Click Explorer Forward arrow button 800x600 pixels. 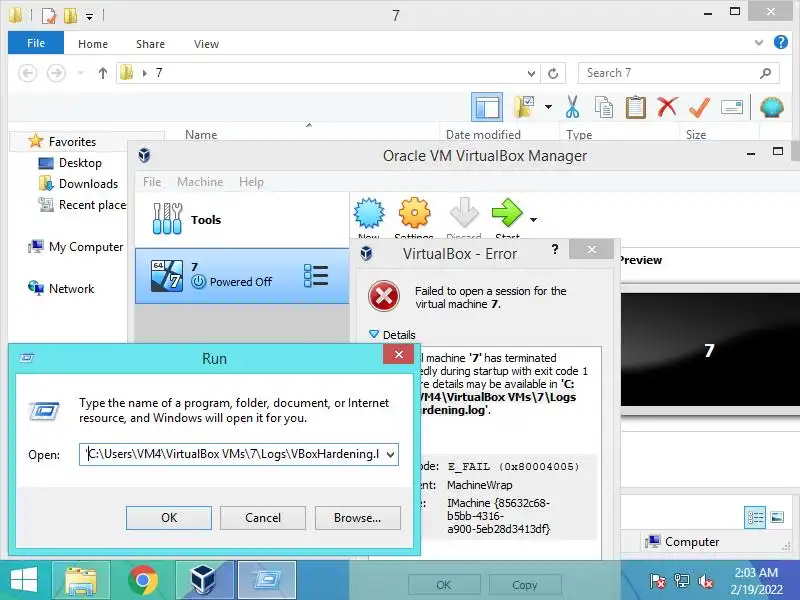(56, 73)
